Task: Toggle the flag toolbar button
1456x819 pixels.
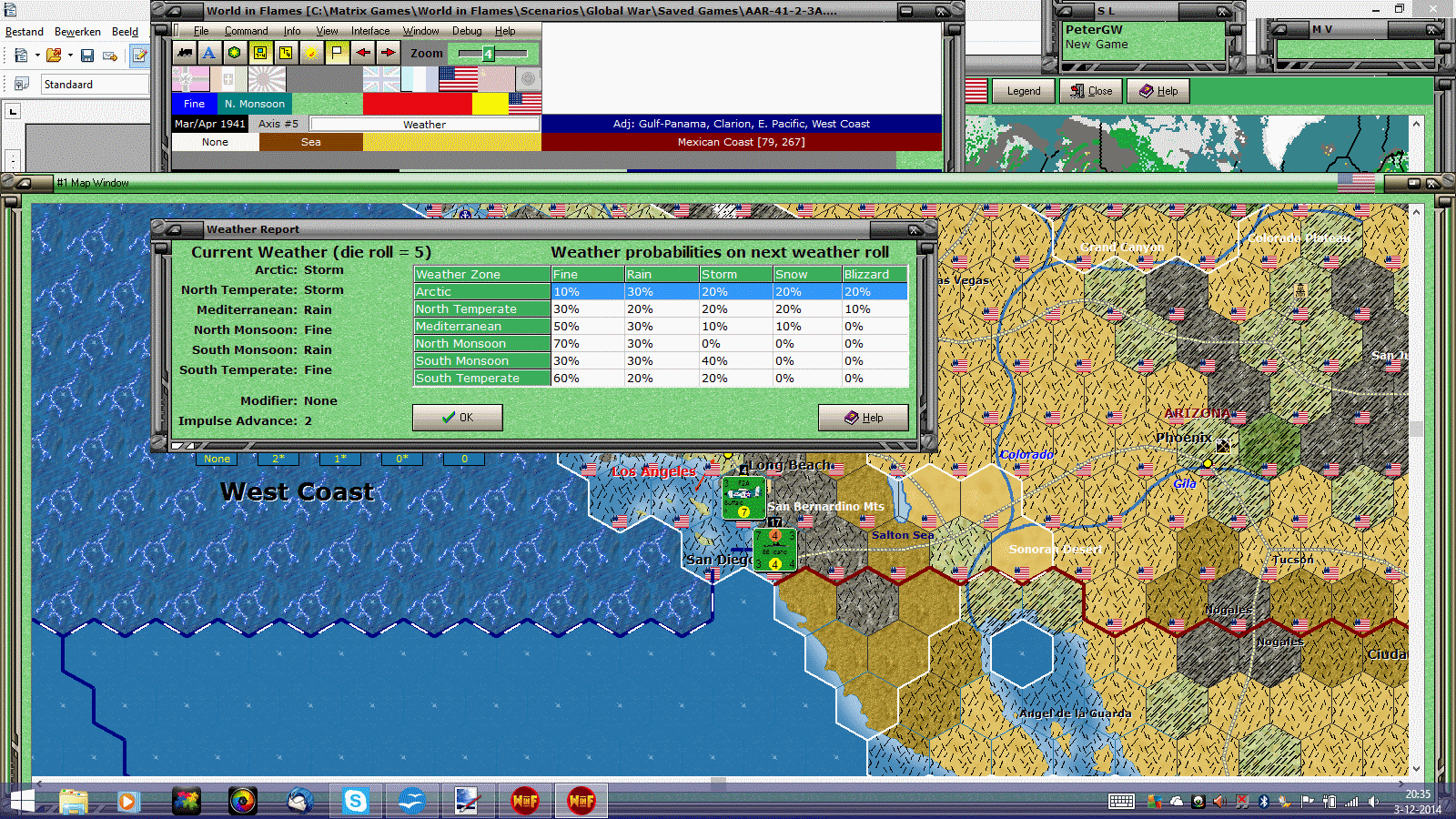Action: (337, 53)
